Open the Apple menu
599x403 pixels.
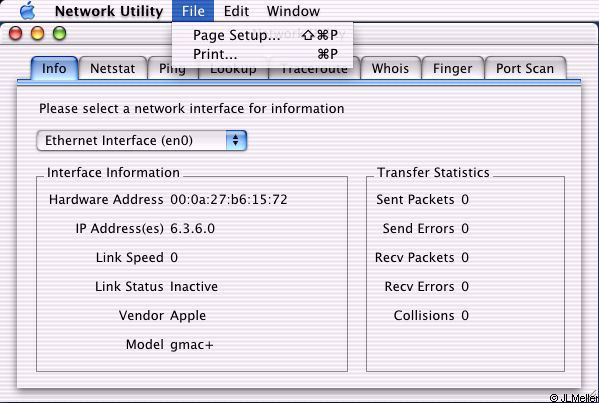(x=28, y=11)
